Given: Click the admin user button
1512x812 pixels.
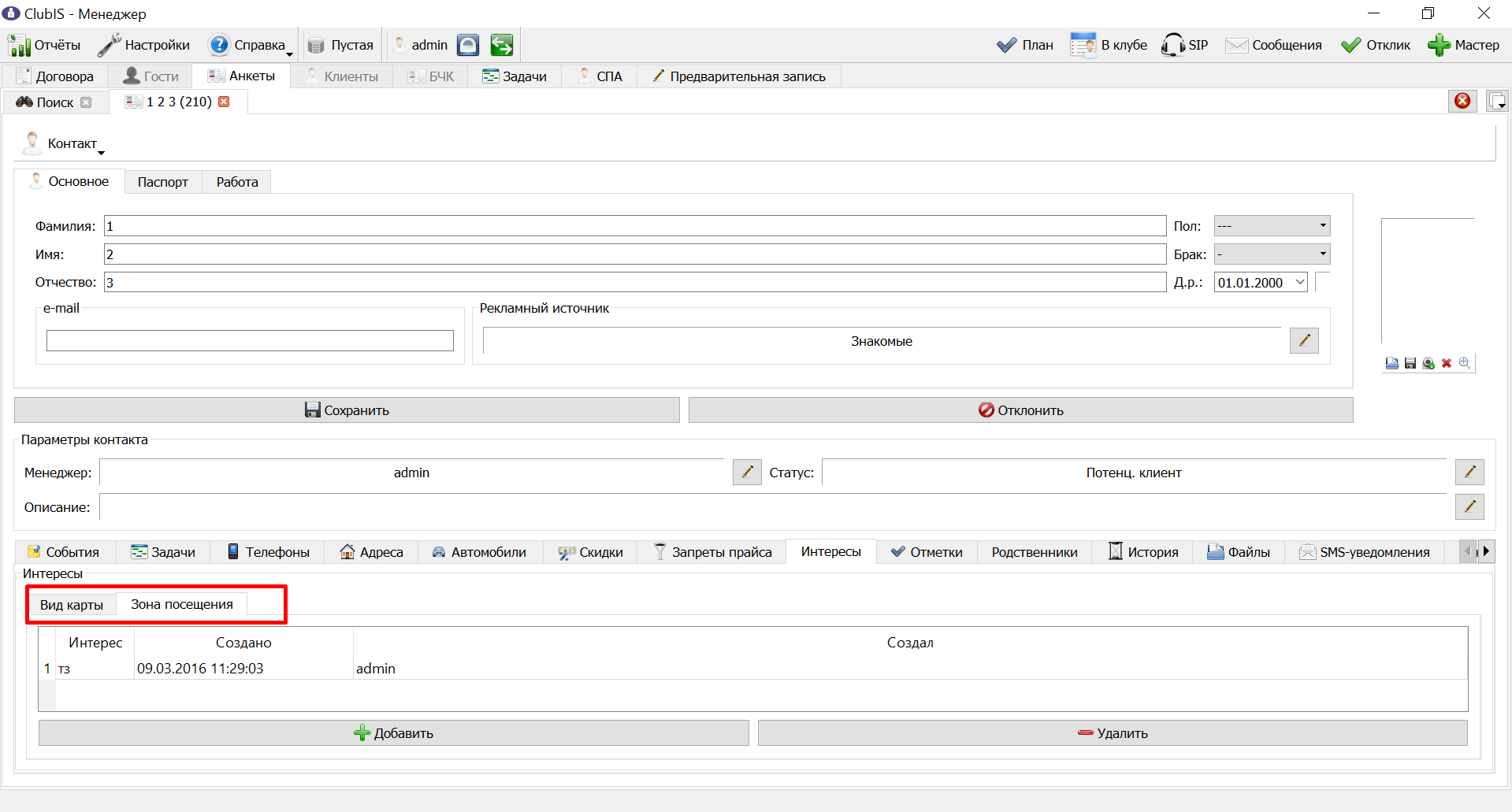Looking at the screenshot, I should [421, 45].
